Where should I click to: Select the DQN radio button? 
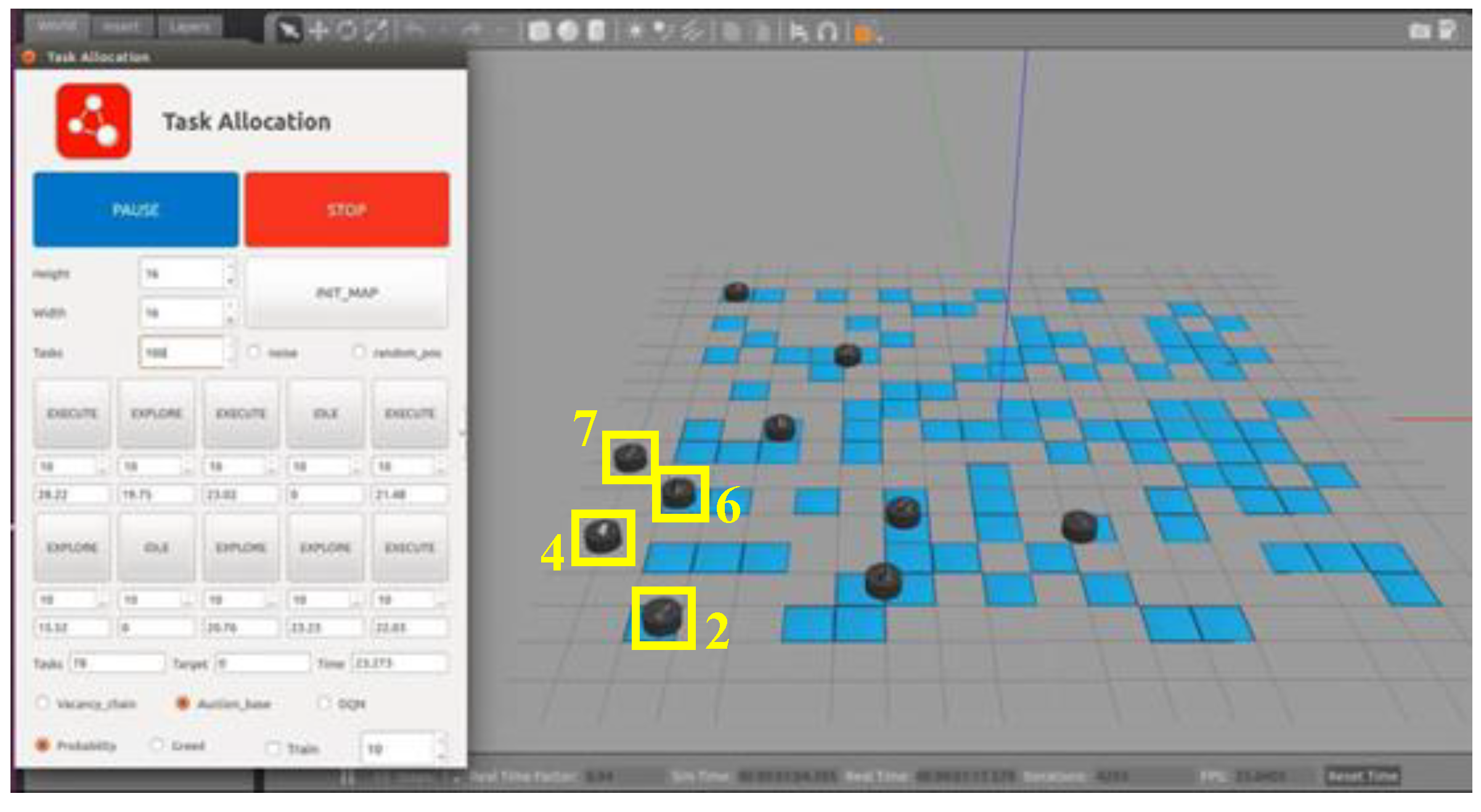pyautogui.click(x=324, y=703)
